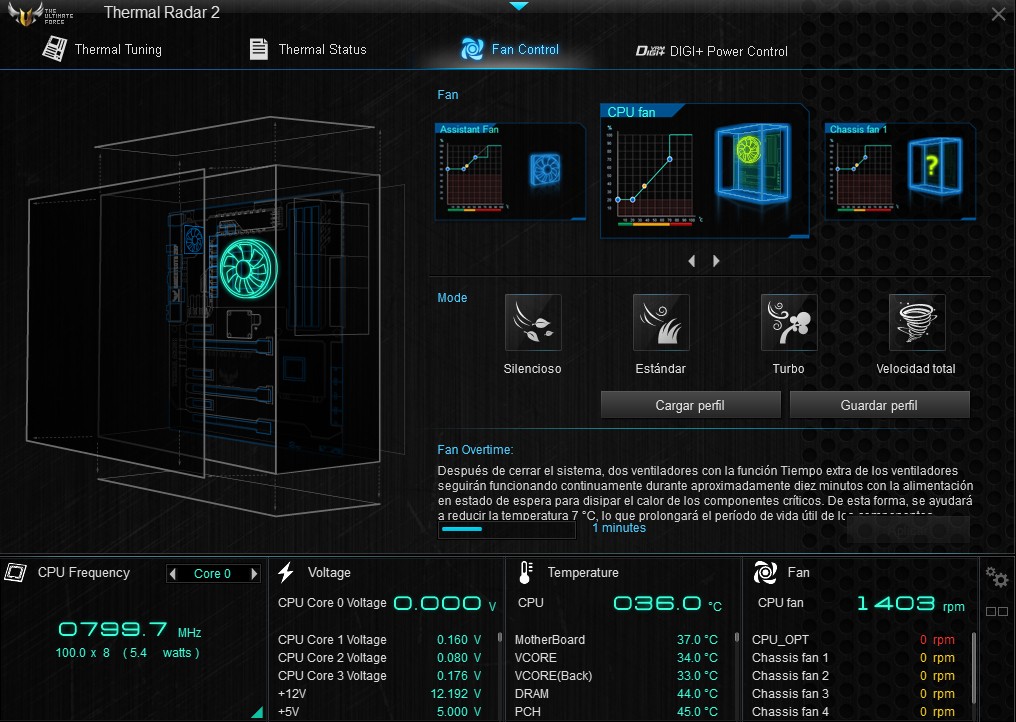Image resolution: width=1016 pixels, height=722 pixels.
Task: Click the Cargar perfil button
Action: 690,405
